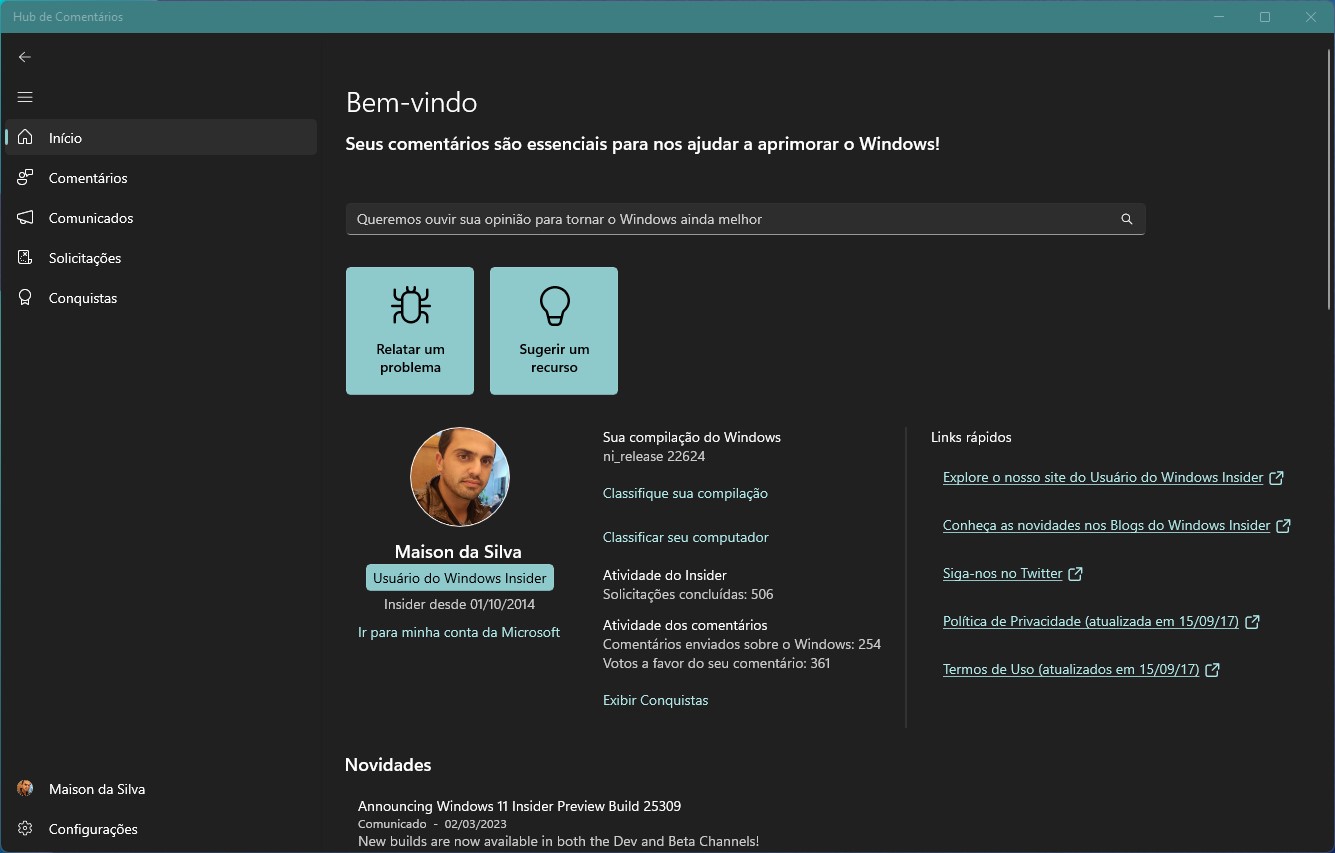1335x853 pixels.
Task: Open Classifique sua compilação link
Action: coord(684,492)
